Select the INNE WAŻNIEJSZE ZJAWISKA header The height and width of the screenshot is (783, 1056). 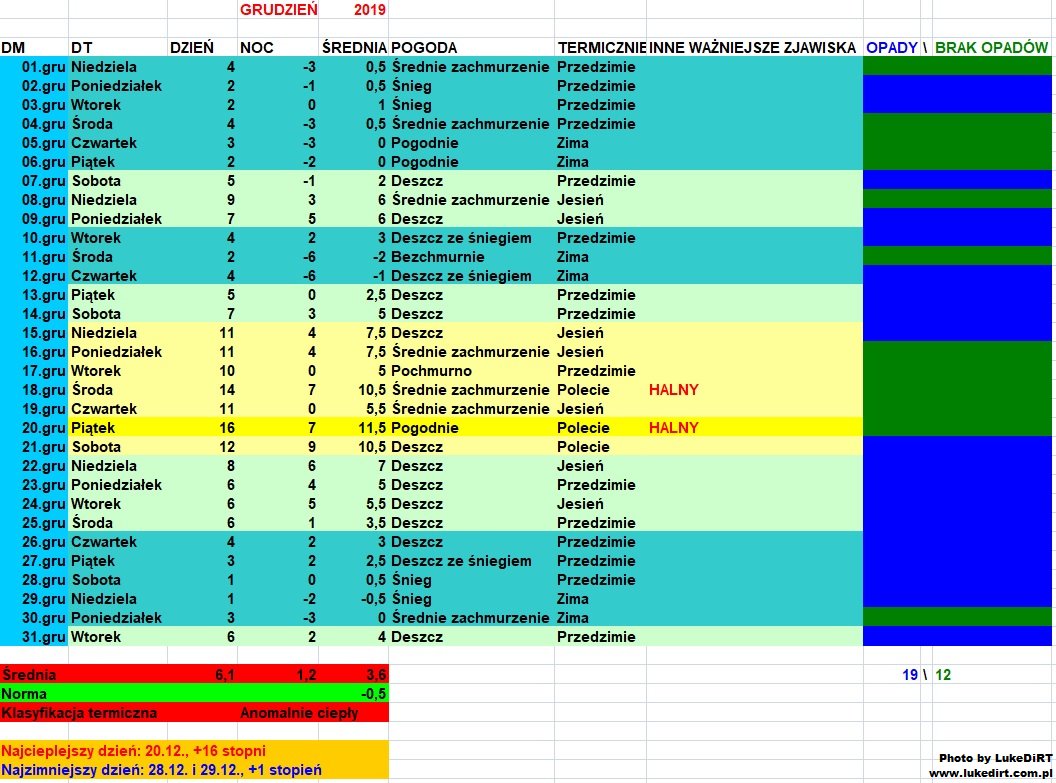point(752,48)
